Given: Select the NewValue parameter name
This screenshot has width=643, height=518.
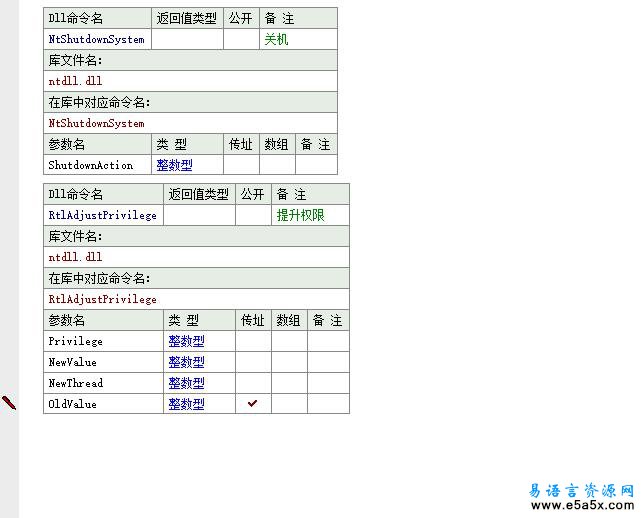Looking at the screenshot, I should 73,362.
